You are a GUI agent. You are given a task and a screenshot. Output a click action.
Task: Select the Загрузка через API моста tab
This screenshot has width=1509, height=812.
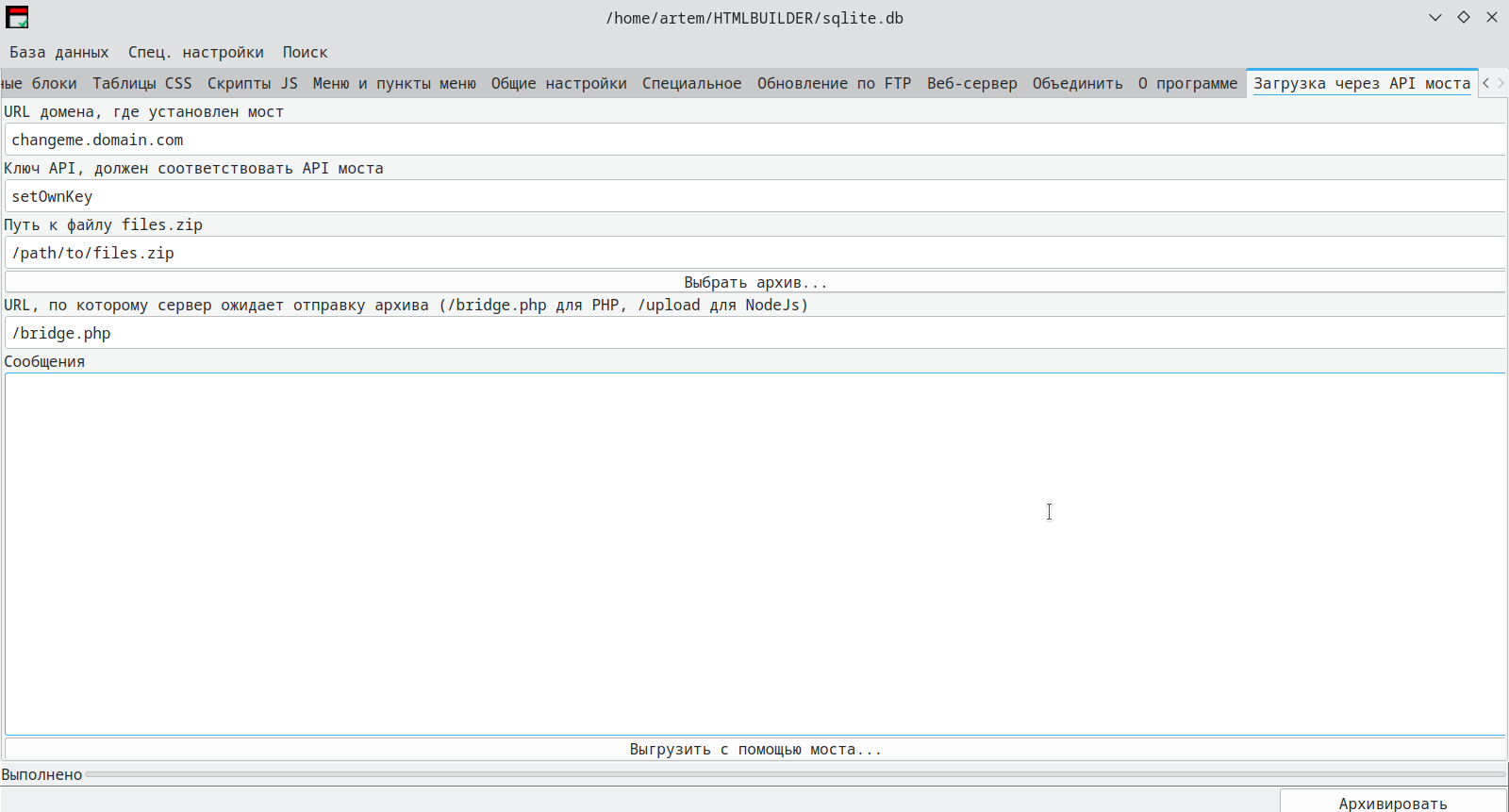[1362, 83]
